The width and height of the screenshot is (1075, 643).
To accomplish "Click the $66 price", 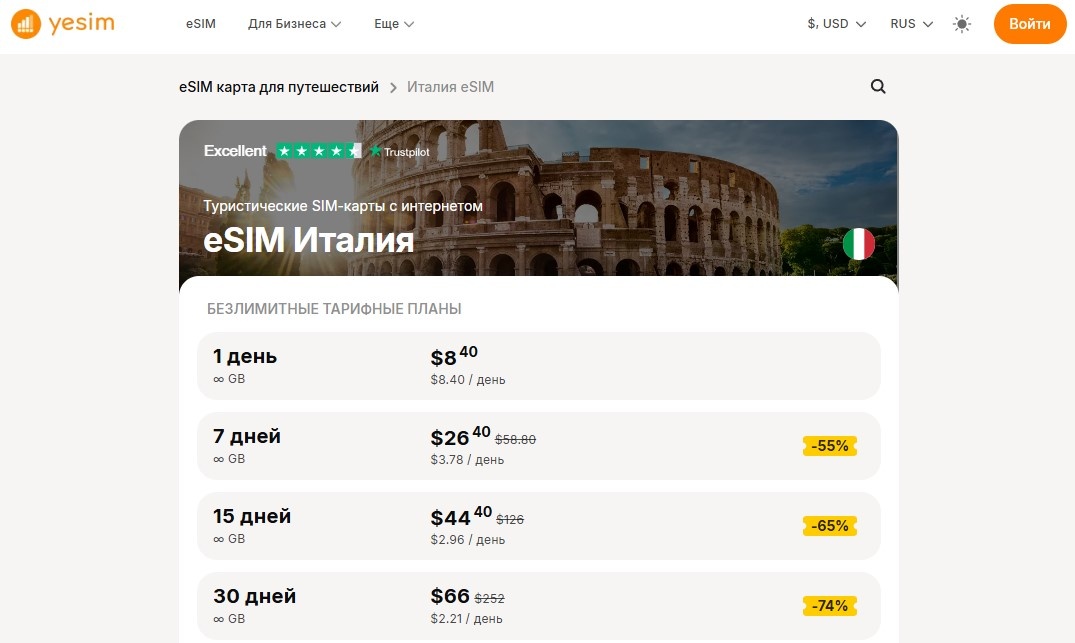I will (450, 596).
